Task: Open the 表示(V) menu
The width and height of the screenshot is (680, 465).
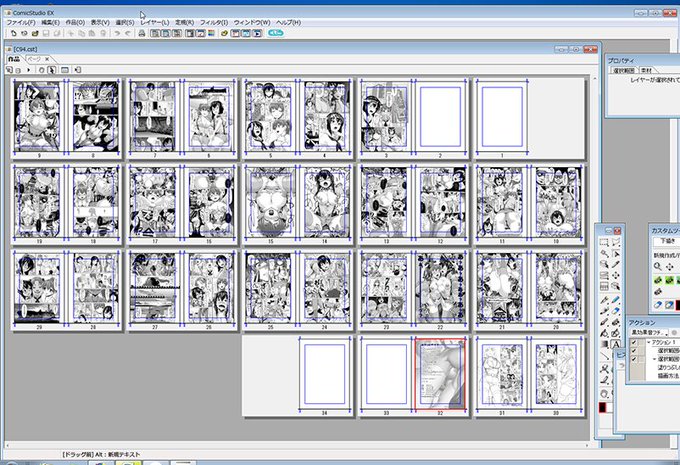Action: [100, 22]
